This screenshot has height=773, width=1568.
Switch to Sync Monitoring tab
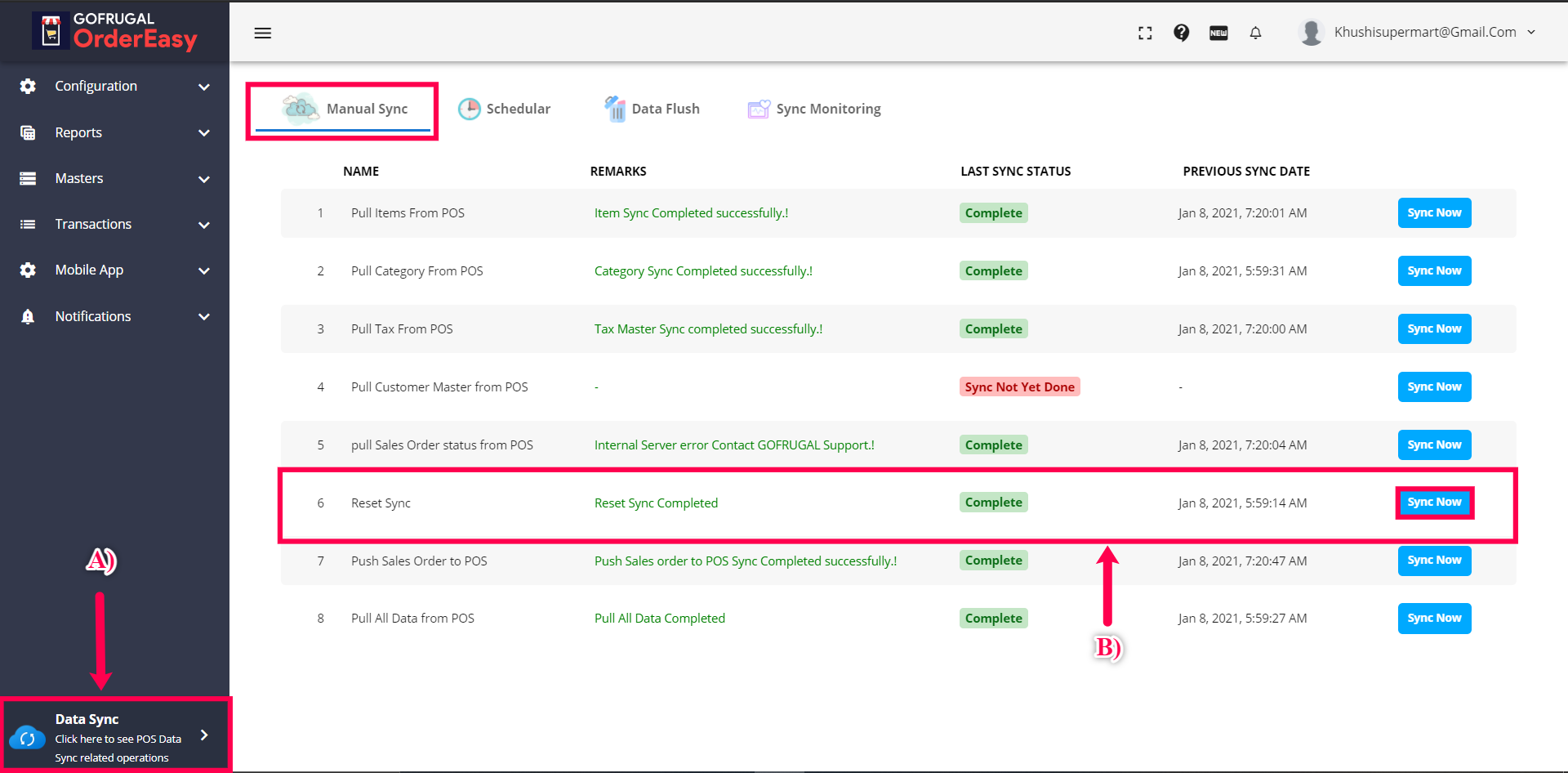815,109
